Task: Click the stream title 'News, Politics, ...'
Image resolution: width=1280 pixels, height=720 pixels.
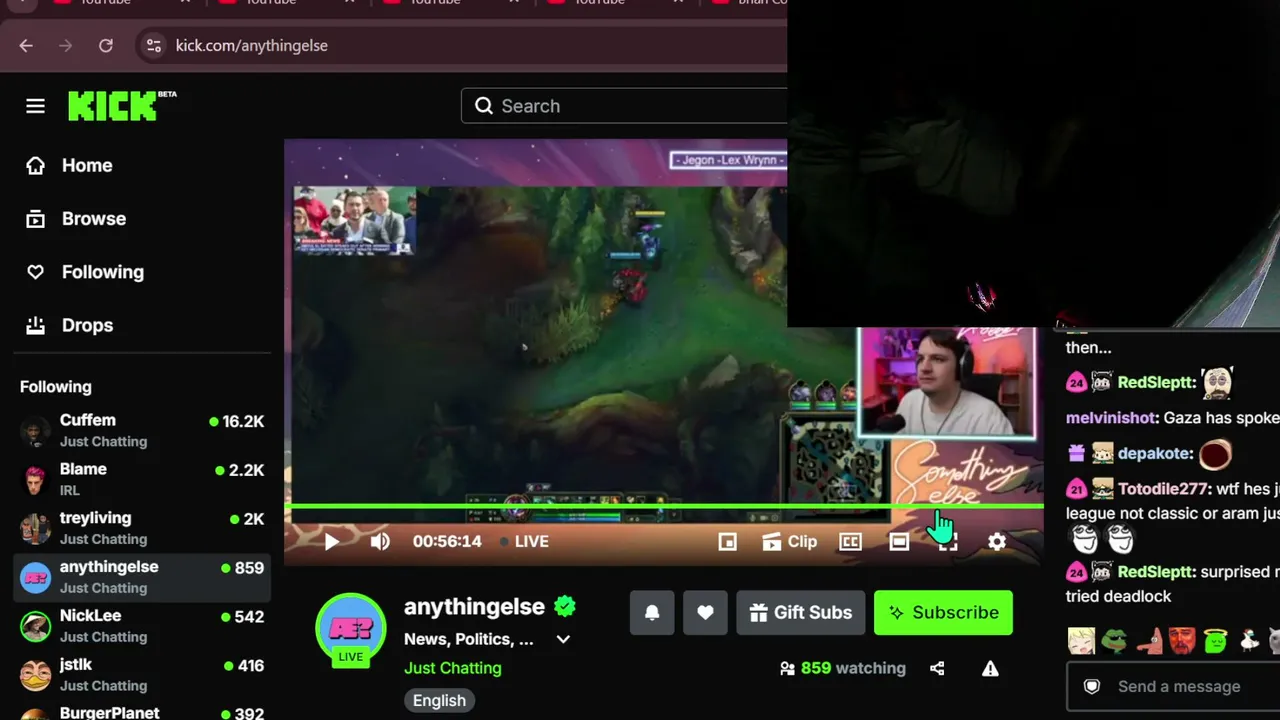Action: (x=469, y=639)
